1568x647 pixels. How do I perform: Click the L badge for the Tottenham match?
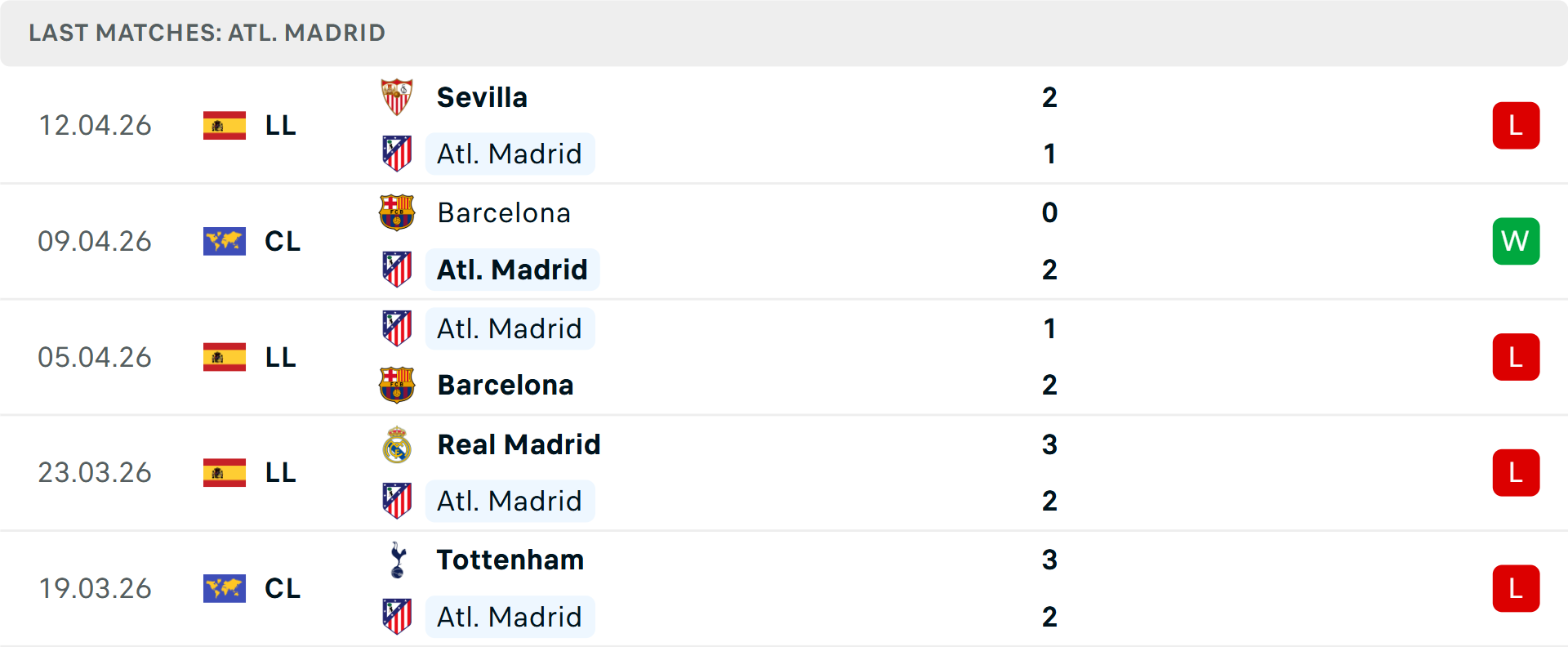pos(1516,588)
